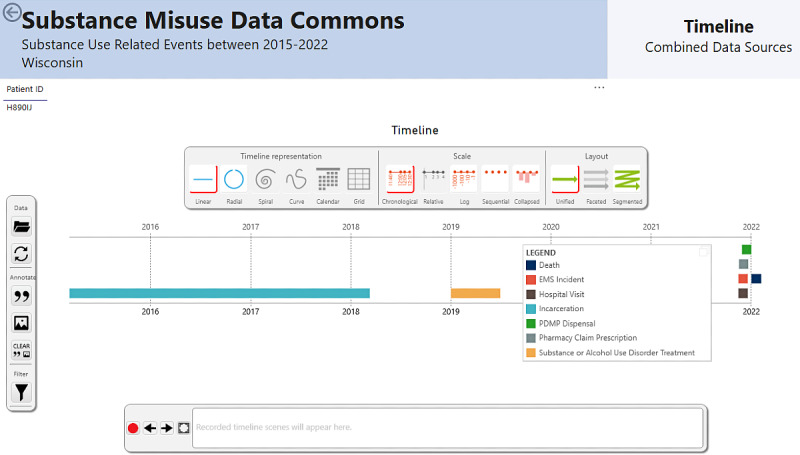Click the refresh data icon
Image resolution: width=800 pixels, height=455 pixels.
click(21, 254)
